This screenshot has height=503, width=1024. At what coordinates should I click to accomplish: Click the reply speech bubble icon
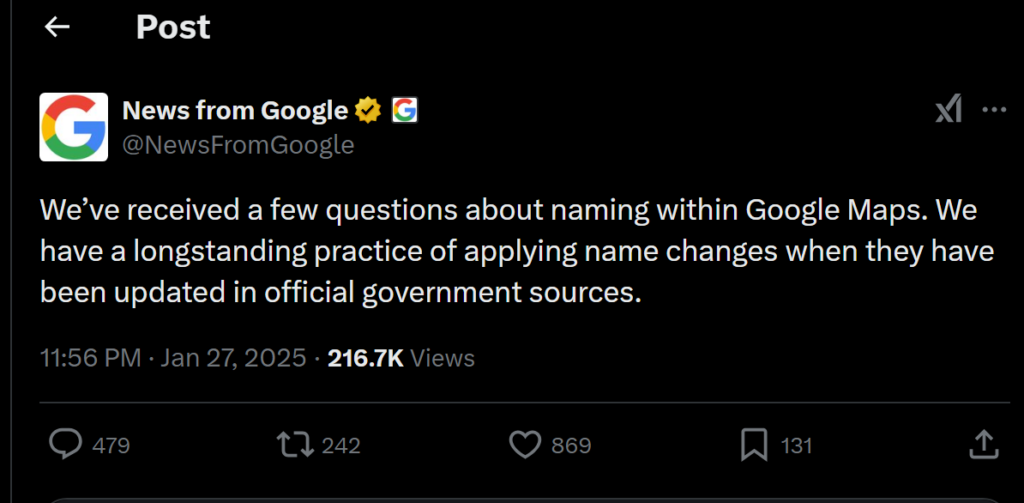(x=66, y=445)
